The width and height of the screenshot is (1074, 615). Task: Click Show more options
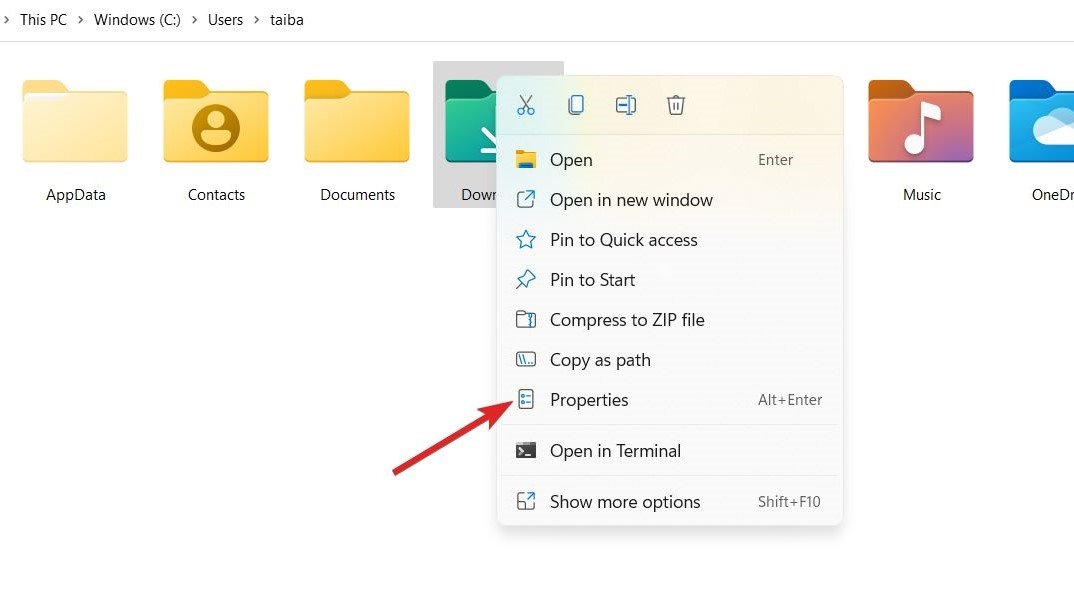(670, 501)
